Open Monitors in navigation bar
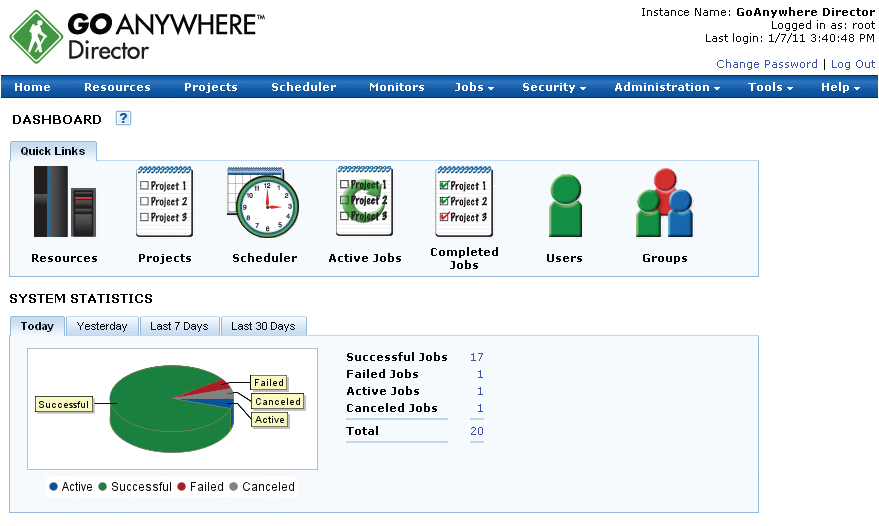The image size is (879, 526). point(397,87)
